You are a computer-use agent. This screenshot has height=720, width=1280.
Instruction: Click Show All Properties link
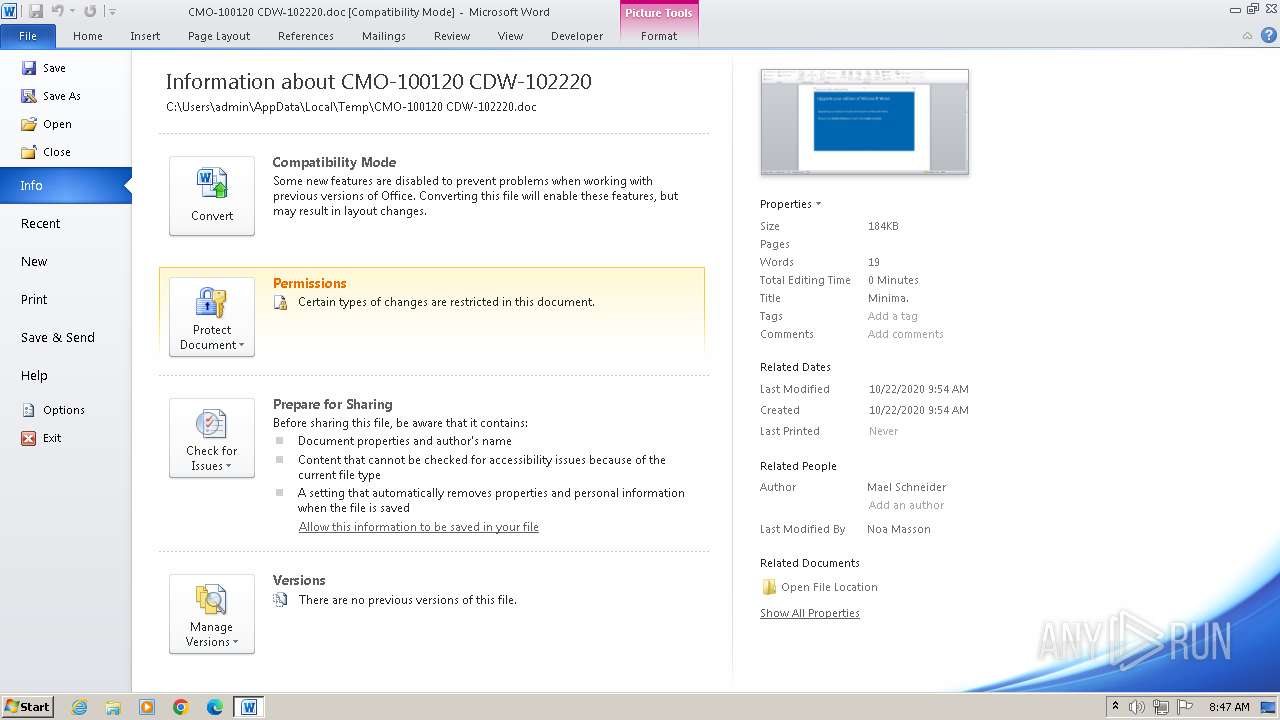(810, 613)
